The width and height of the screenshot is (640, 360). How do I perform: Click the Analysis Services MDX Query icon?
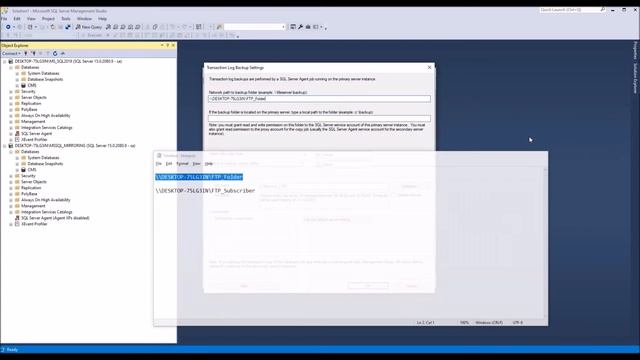[116, 27]
